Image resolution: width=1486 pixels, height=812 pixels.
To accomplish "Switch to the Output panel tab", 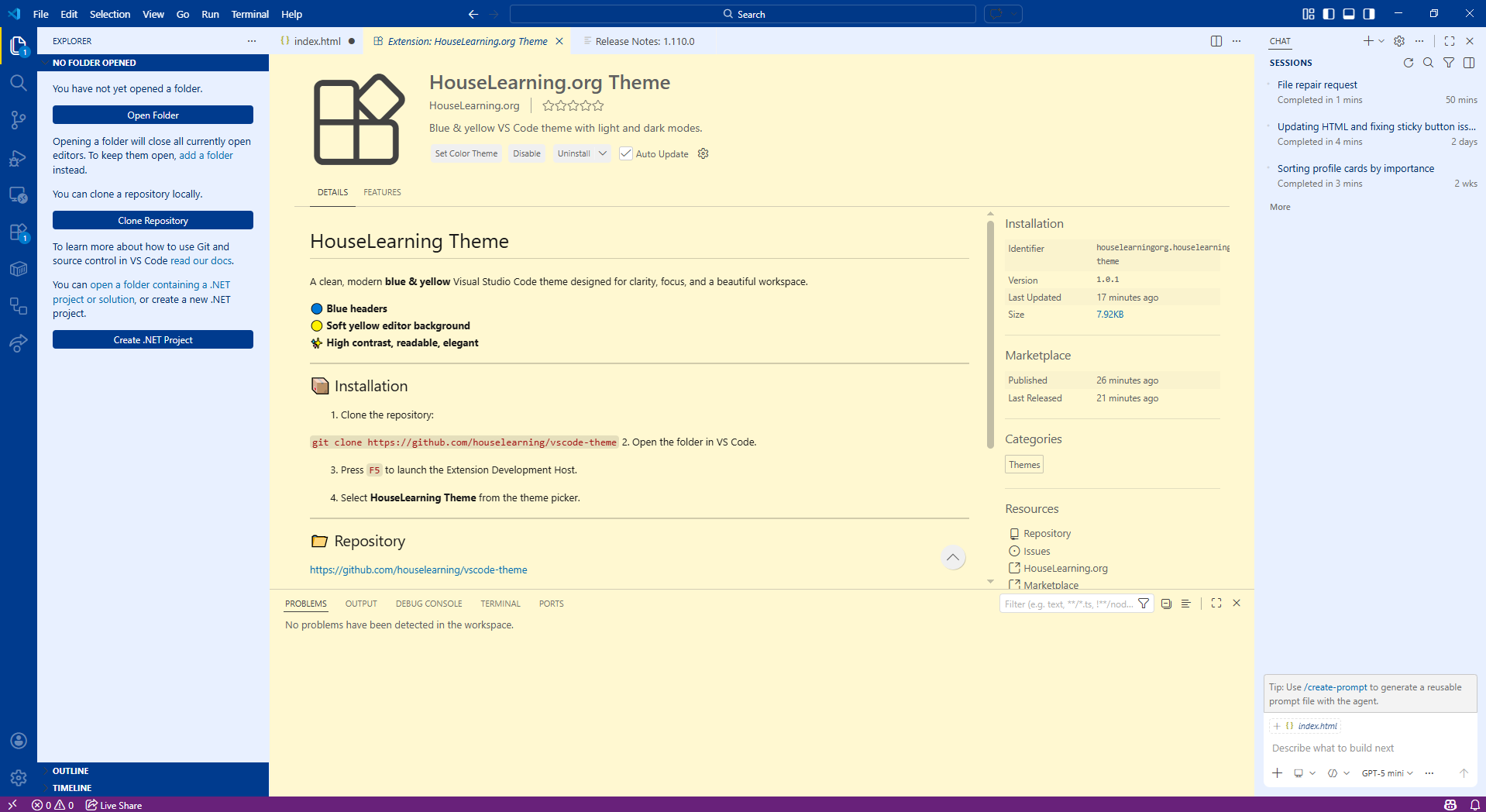I will click(x=361, y=604).
